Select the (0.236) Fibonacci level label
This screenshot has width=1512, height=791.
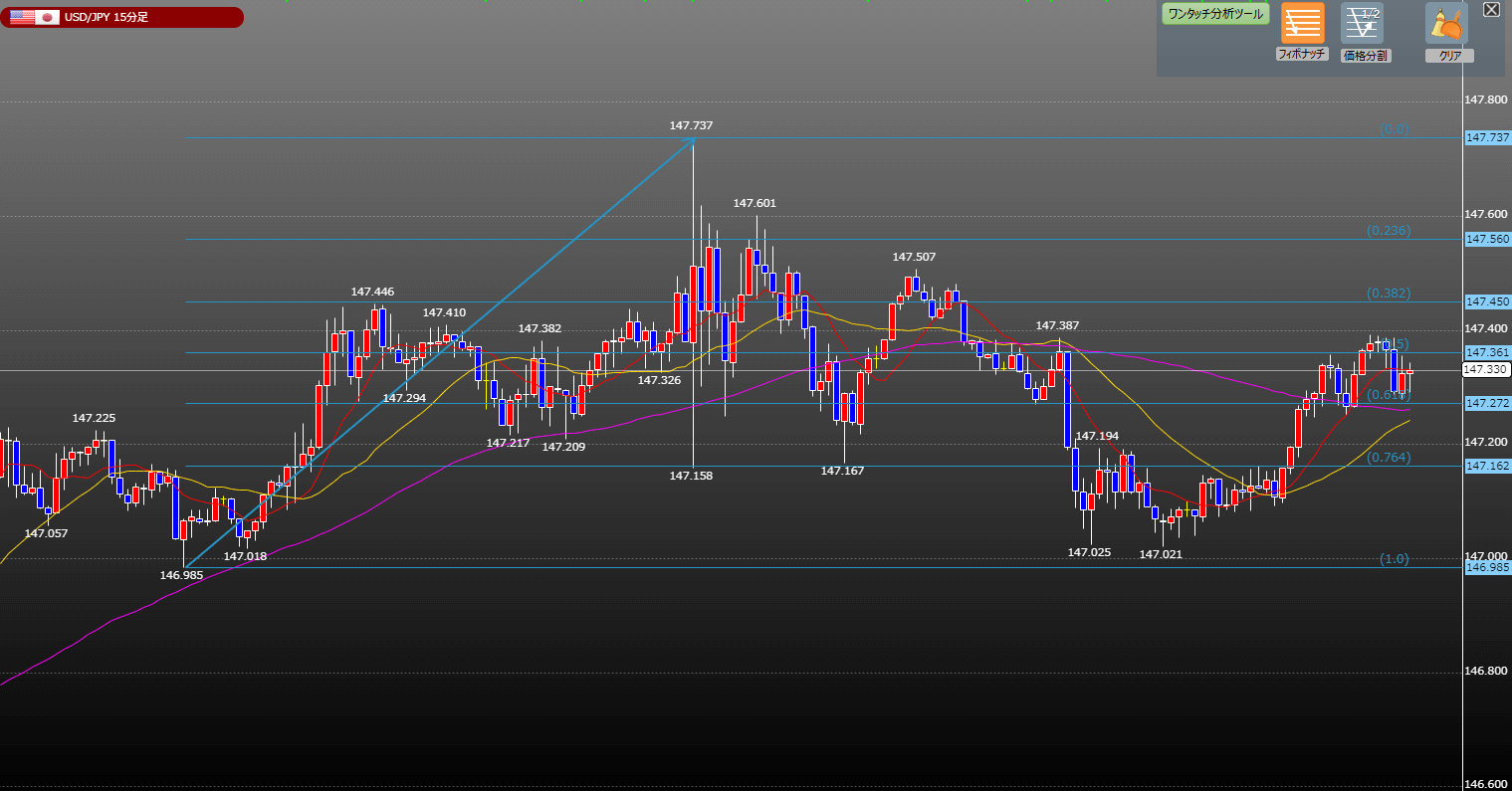(x=1388, y=230)
